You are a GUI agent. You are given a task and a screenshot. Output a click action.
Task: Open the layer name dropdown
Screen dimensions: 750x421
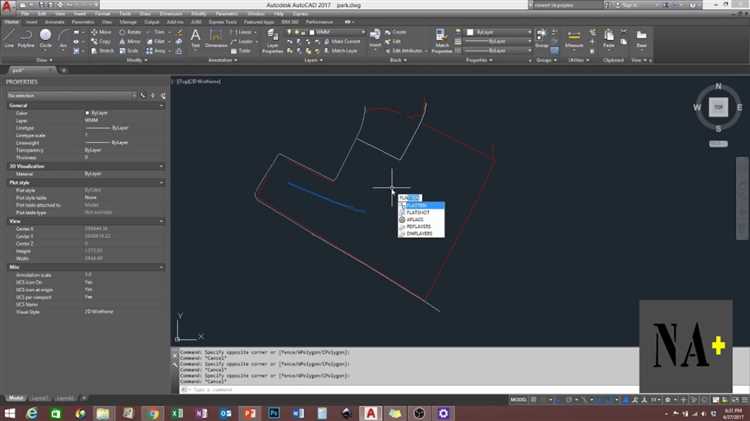[337, 32]
